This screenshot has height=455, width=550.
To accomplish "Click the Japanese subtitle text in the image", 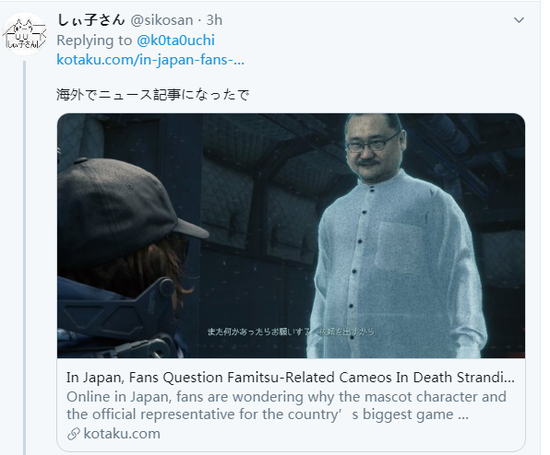I will 291,332.
